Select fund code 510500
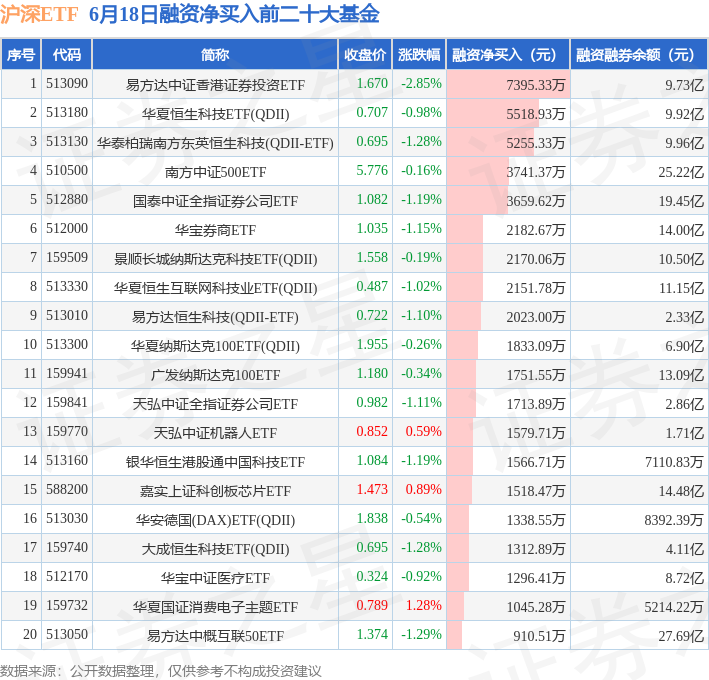 click(67, 170)
